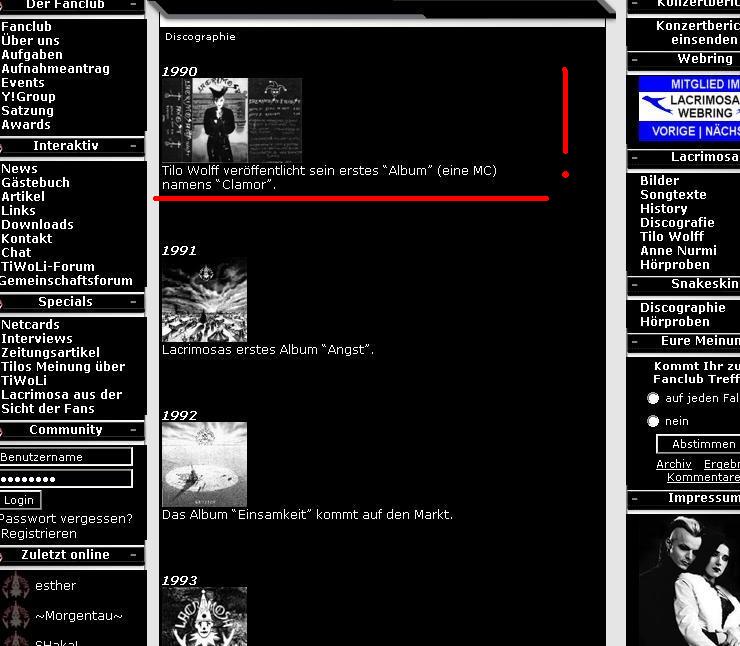Open the Aufnahmeantrag menu entry
Screen dimensions: 740x646
[55, 69]
